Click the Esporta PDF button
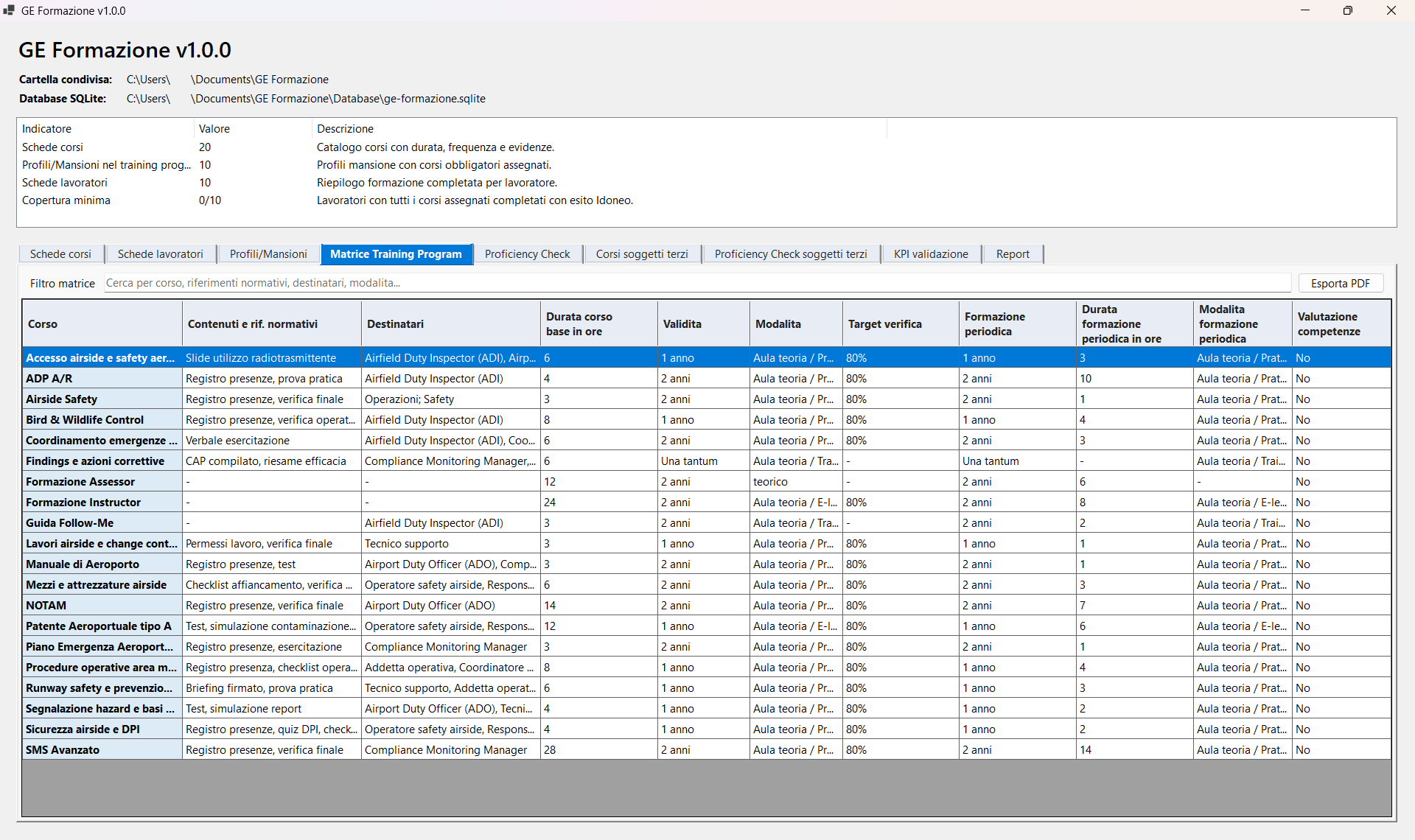This screenshot has width=1415, height=840. point(1340,283)
